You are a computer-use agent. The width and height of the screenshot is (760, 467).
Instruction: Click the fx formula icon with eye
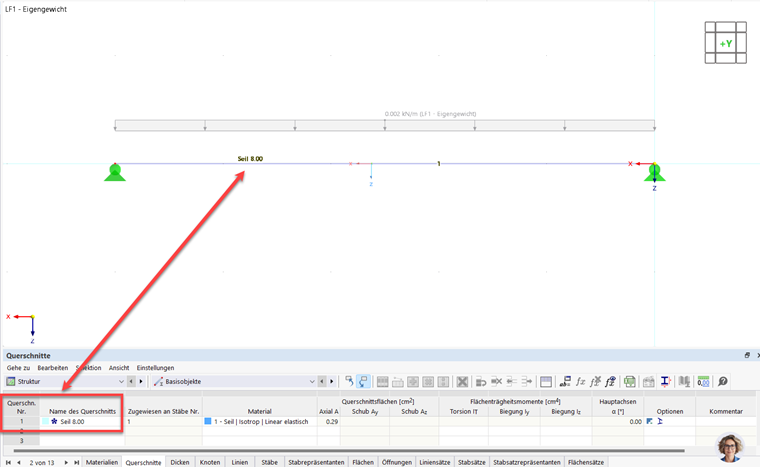click(610, 382)
